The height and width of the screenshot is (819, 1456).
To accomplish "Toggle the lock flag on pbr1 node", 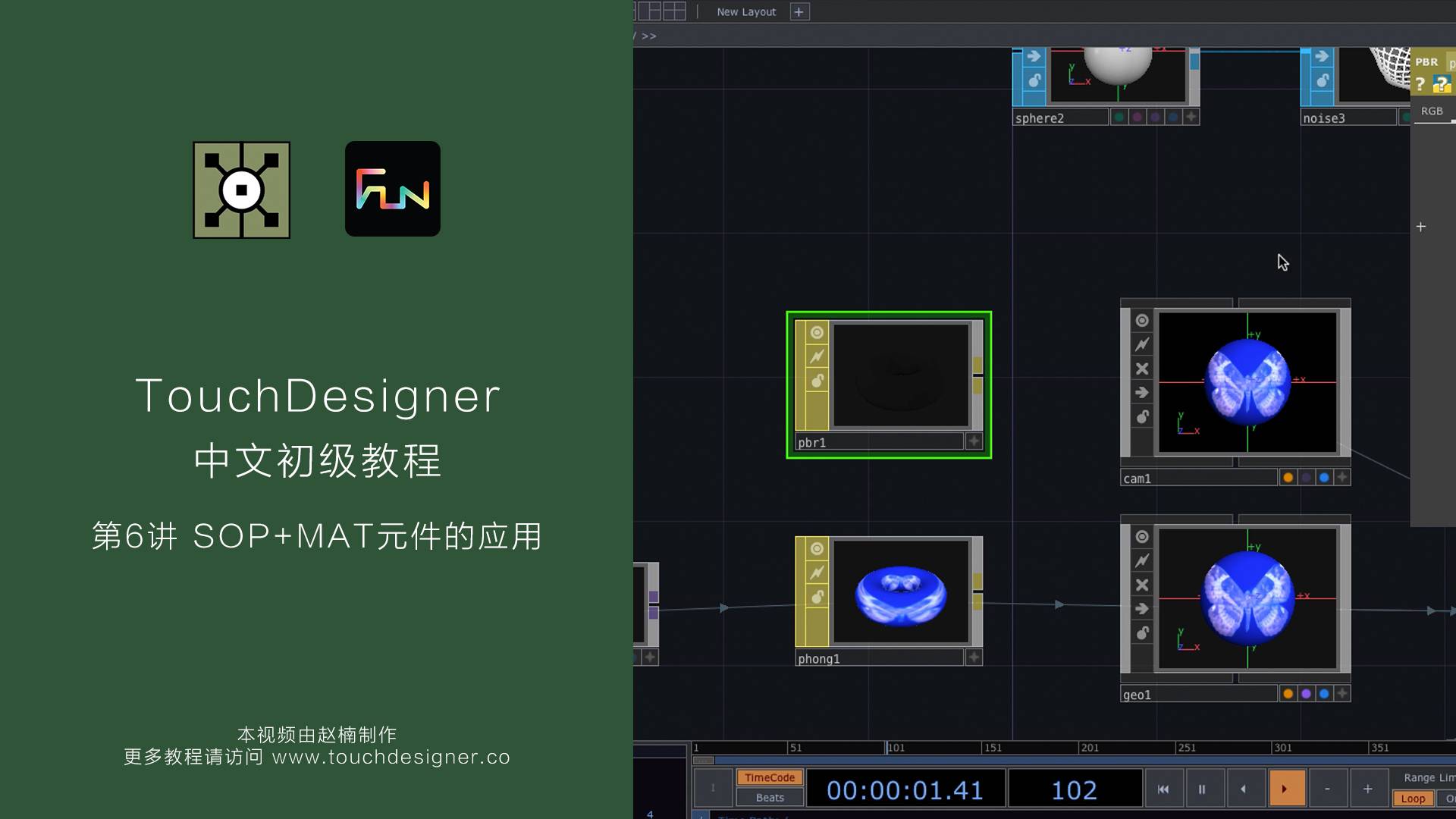I will (817, 381).
